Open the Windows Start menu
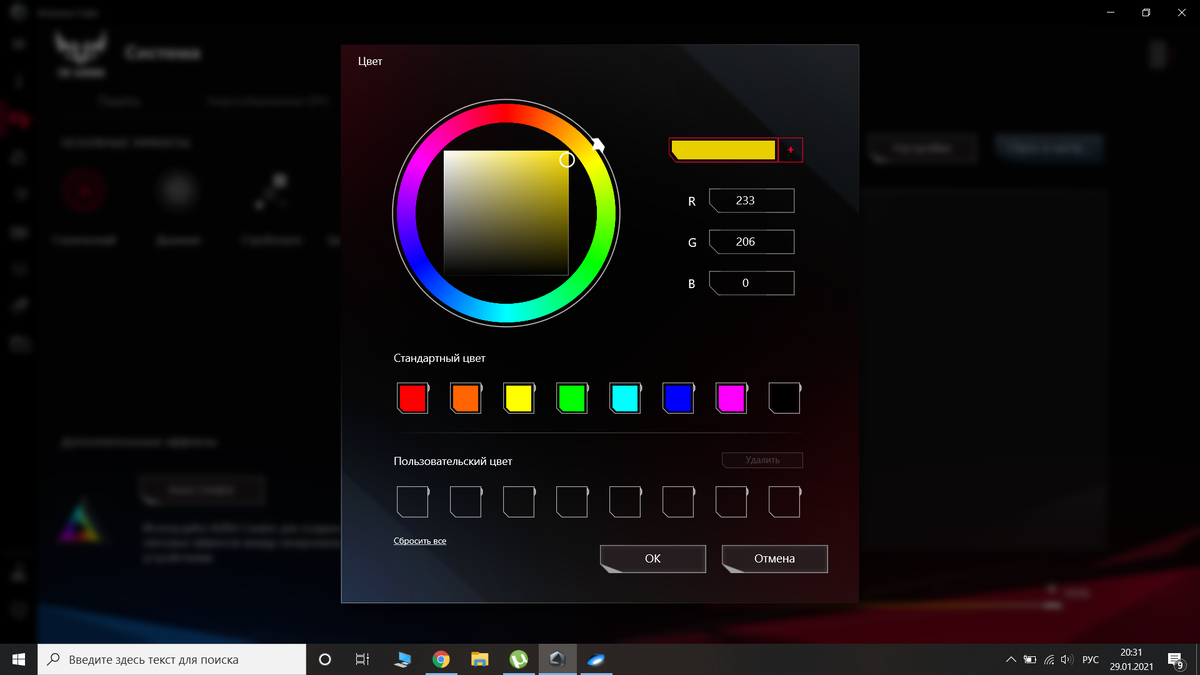 19,659
